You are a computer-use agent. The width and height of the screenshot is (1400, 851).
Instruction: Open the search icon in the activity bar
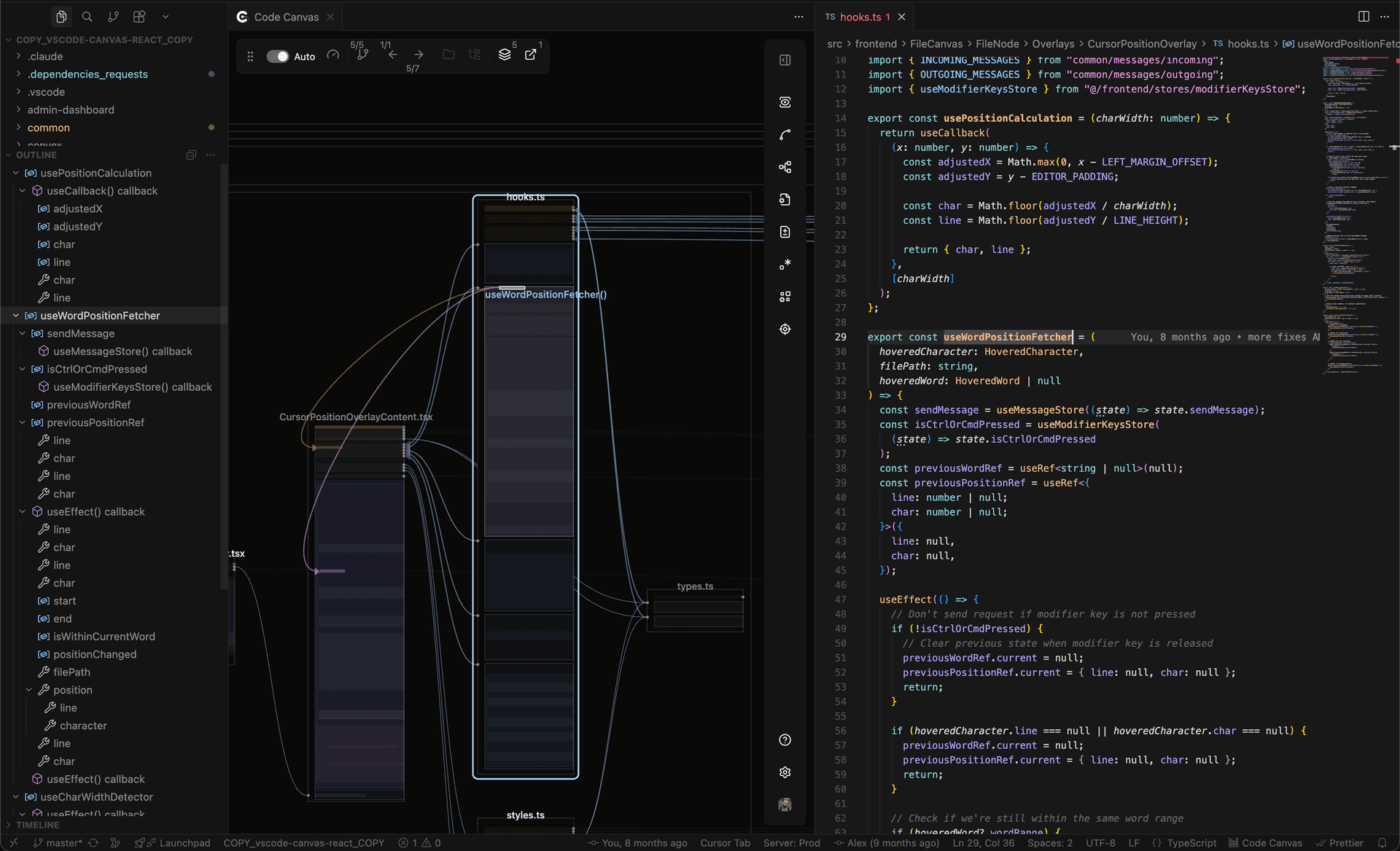click(87, 16)
